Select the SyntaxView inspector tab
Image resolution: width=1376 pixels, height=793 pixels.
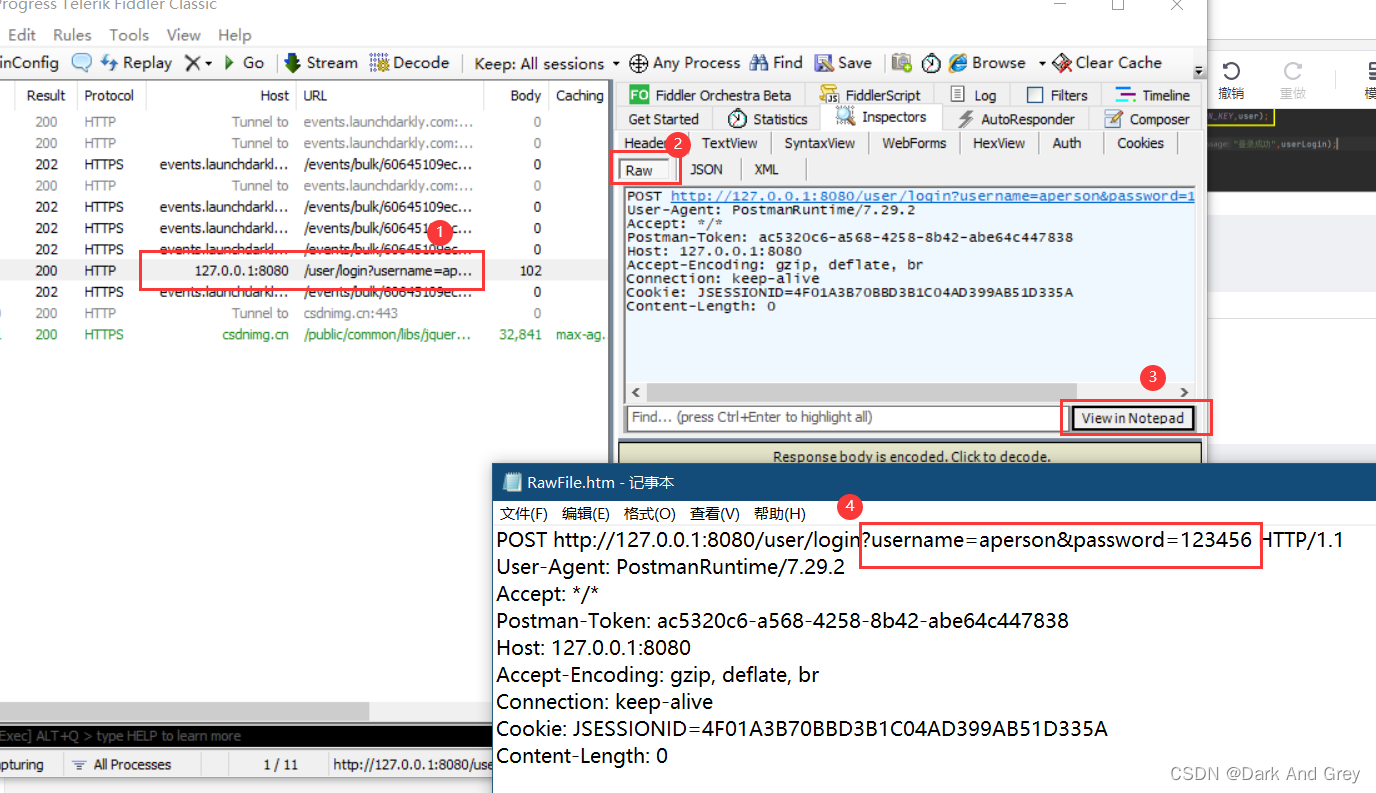tap(819, 143)
